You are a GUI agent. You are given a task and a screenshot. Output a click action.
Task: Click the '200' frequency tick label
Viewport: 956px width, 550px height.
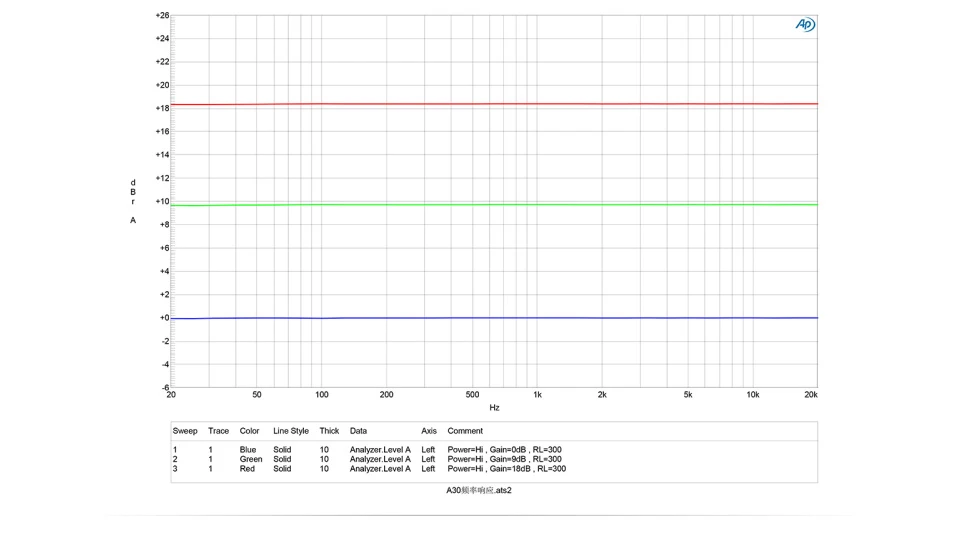386,395
